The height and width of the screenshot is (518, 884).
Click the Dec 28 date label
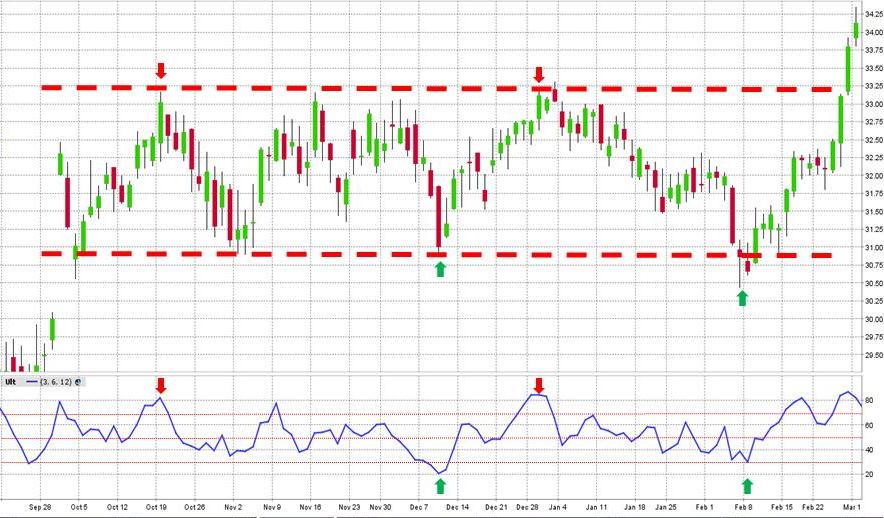[527, 507]
